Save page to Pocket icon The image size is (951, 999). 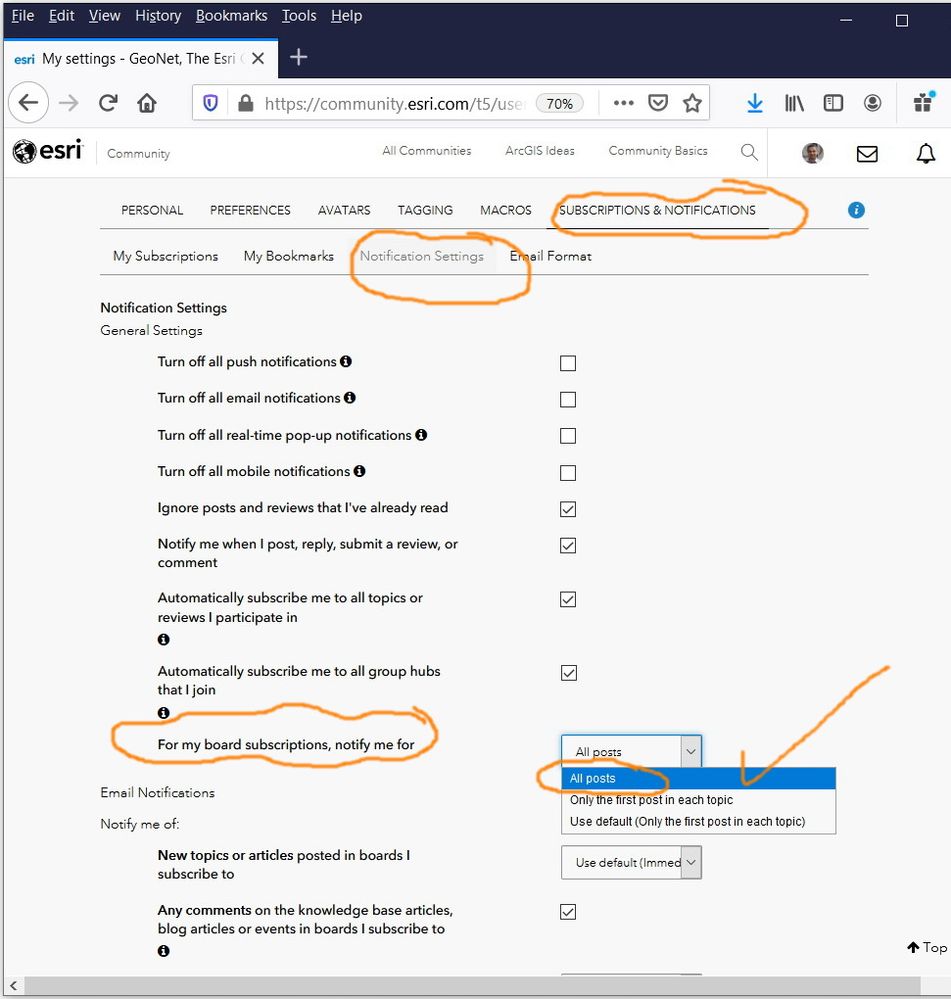point(657,103)
